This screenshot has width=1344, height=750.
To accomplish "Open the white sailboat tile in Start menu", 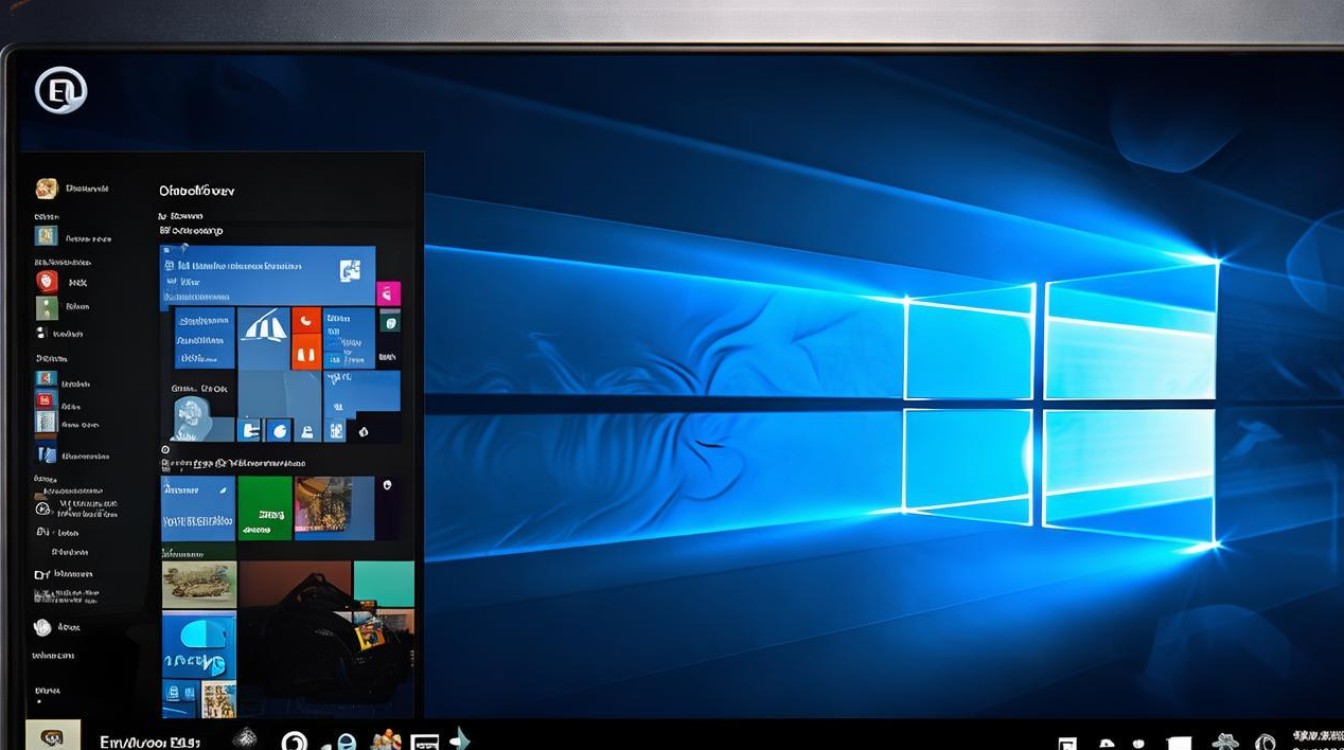I will tap(264, 338).
